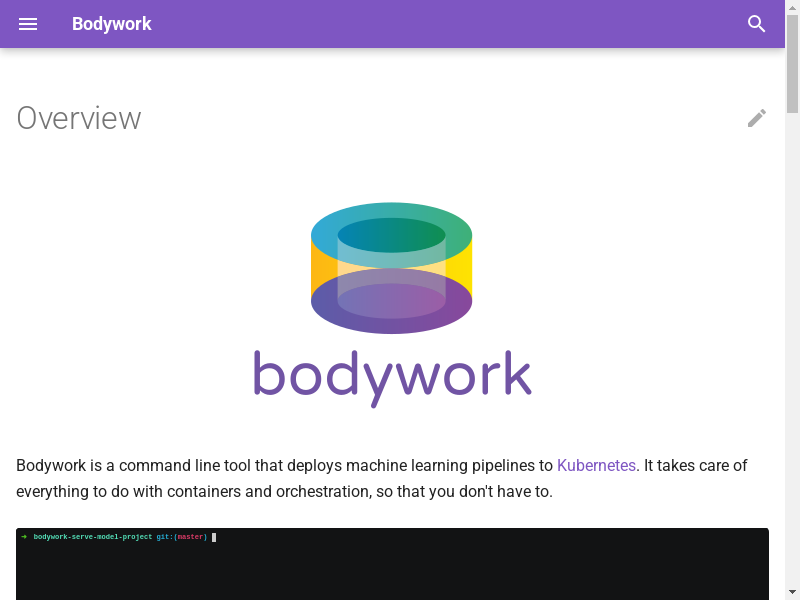Click the Overview page heading
Viewport: 800px width, 600px height.
(x=79, y=118)
